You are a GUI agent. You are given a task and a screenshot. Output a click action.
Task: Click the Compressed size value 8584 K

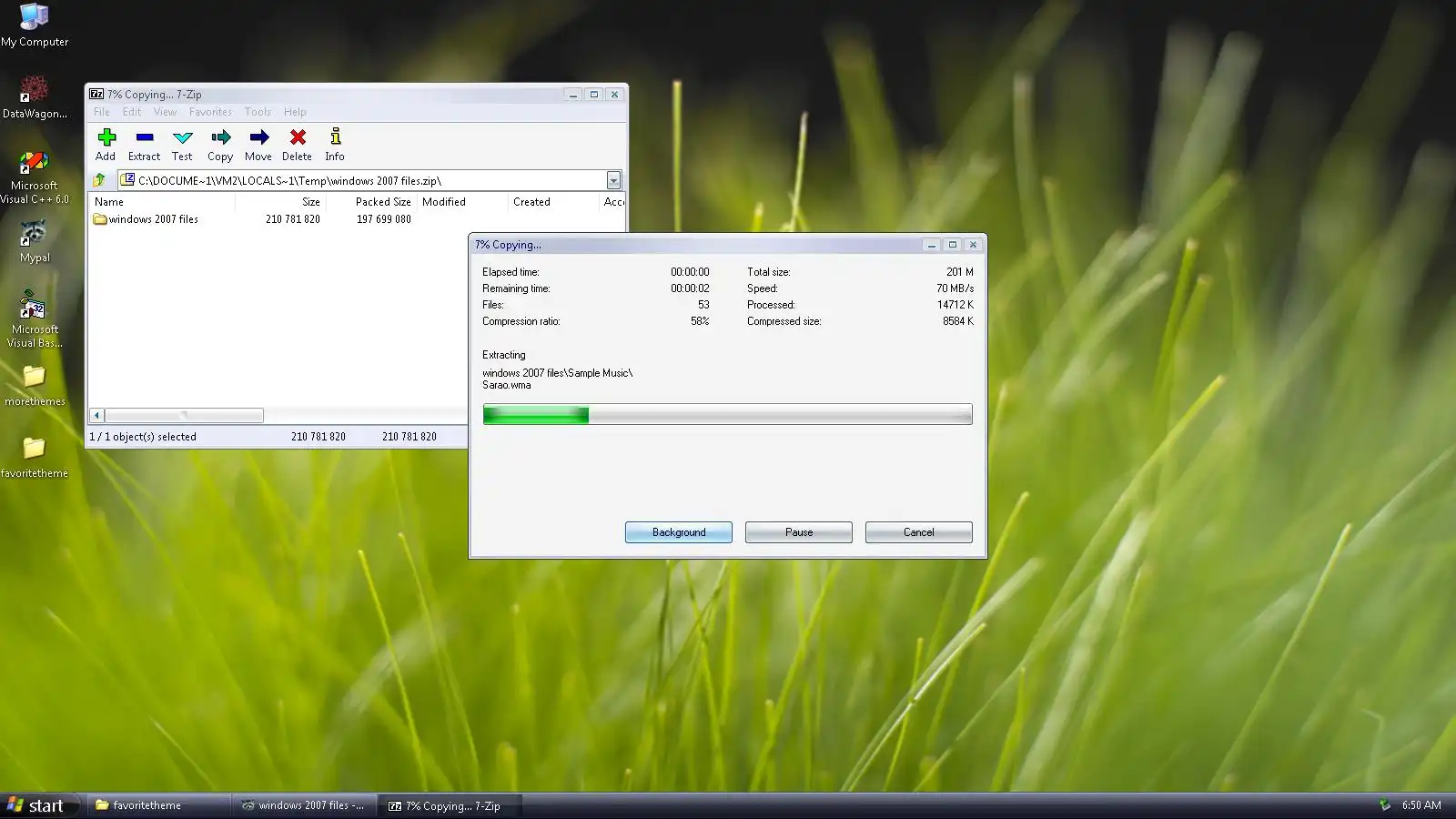tap(958, 321)
